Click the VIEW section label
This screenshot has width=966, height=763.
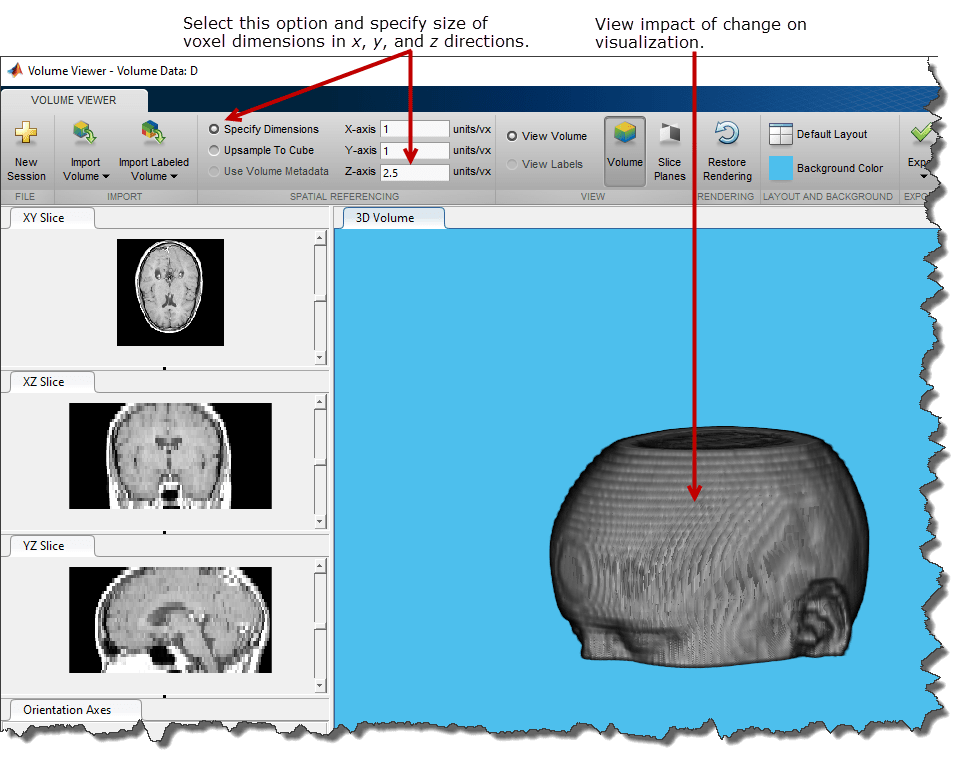point(593,197)
